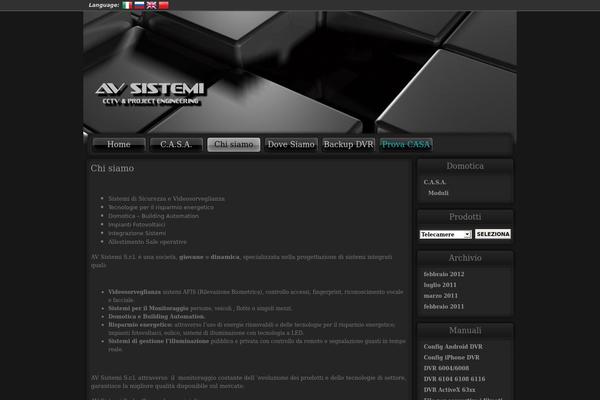Open DVR 6104 6108 6116 manual
The width and height of the screenshot is (600, 400).
[454, 379]
